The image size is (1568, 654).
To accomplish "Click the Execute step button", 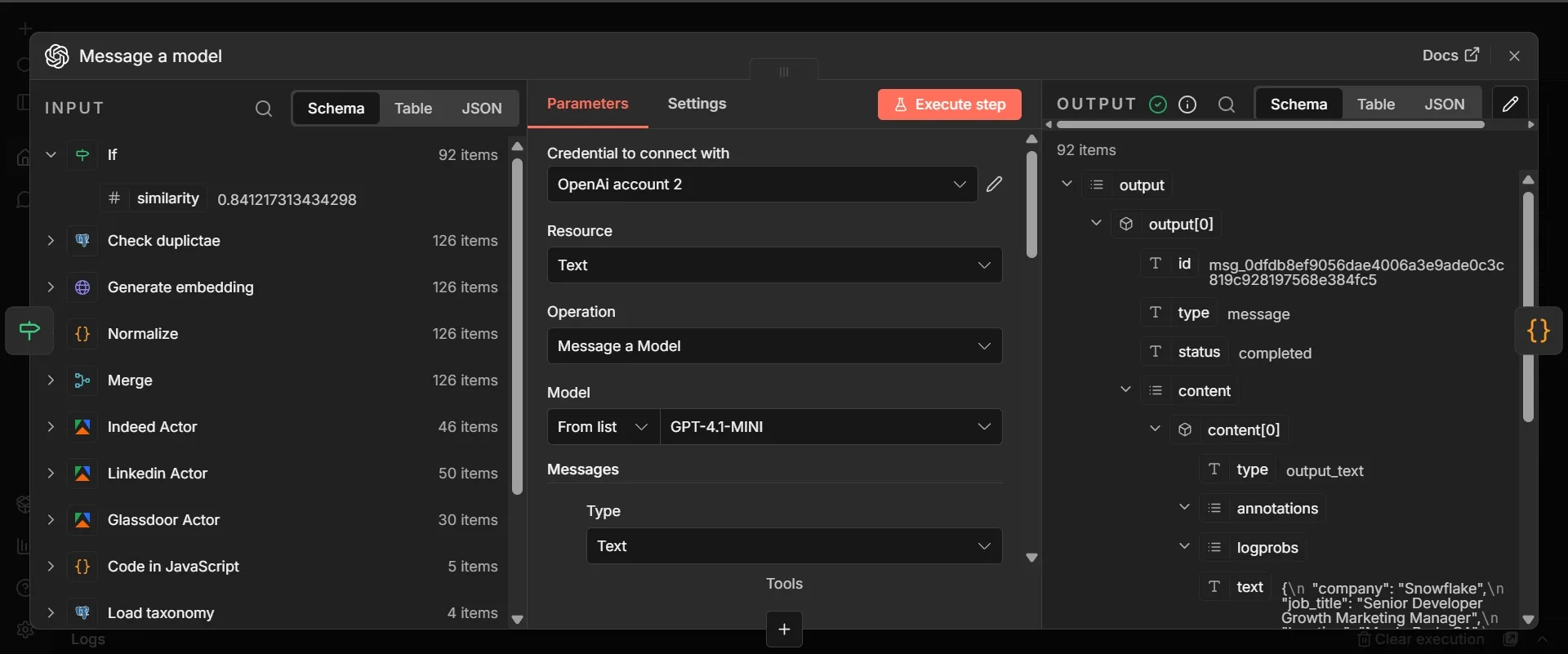I will (x=950, y=105).
